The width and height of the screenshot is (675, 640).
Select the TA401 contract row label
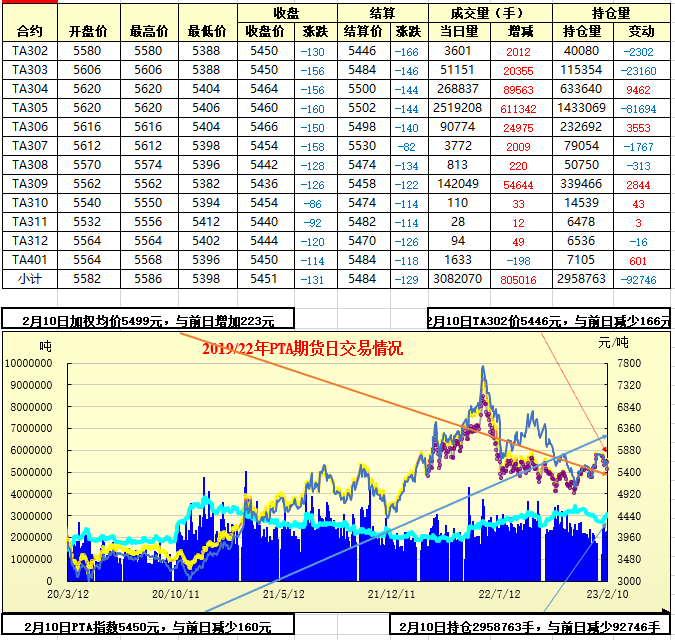[x=30, y=260]
